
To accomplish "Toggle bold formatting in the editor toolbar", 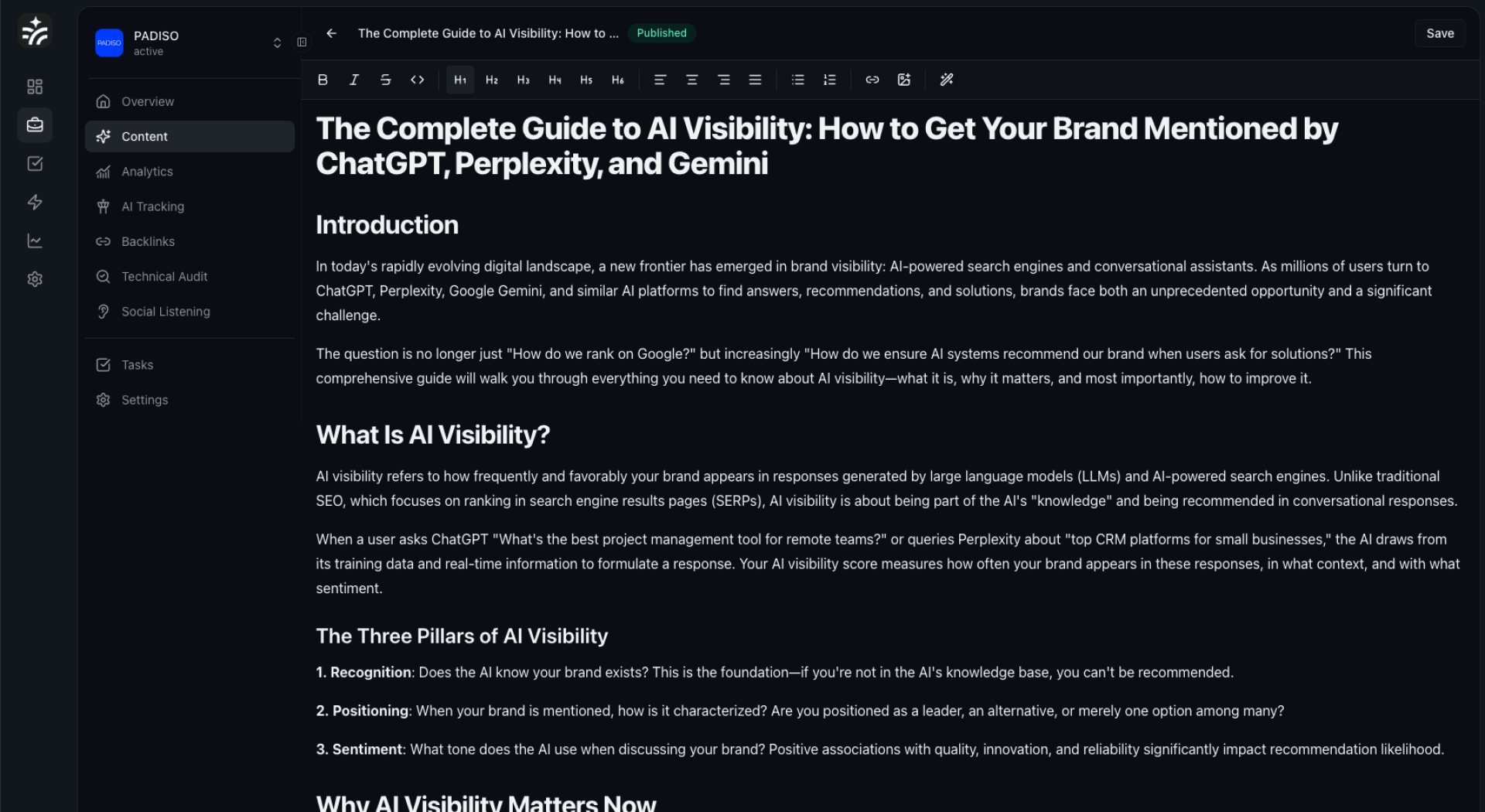I will 323,80.
